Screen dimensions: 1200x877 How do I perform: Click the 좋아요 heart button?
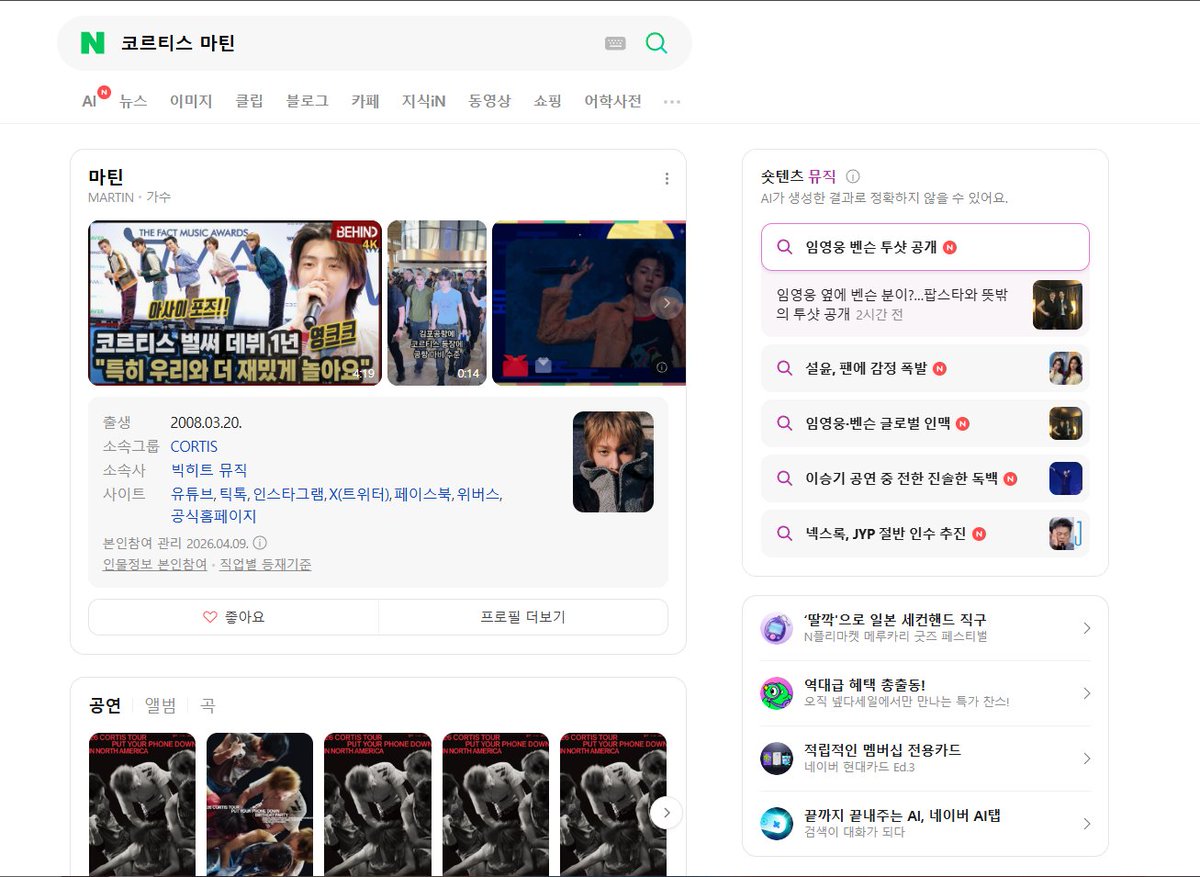pyautogui.click(x=233, y=617)
